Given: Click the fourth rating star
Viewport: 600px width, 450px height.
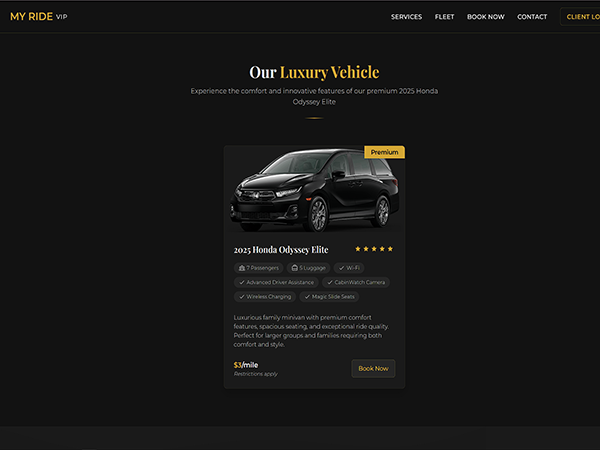Looking at the screenshot, I should (382, 249).
